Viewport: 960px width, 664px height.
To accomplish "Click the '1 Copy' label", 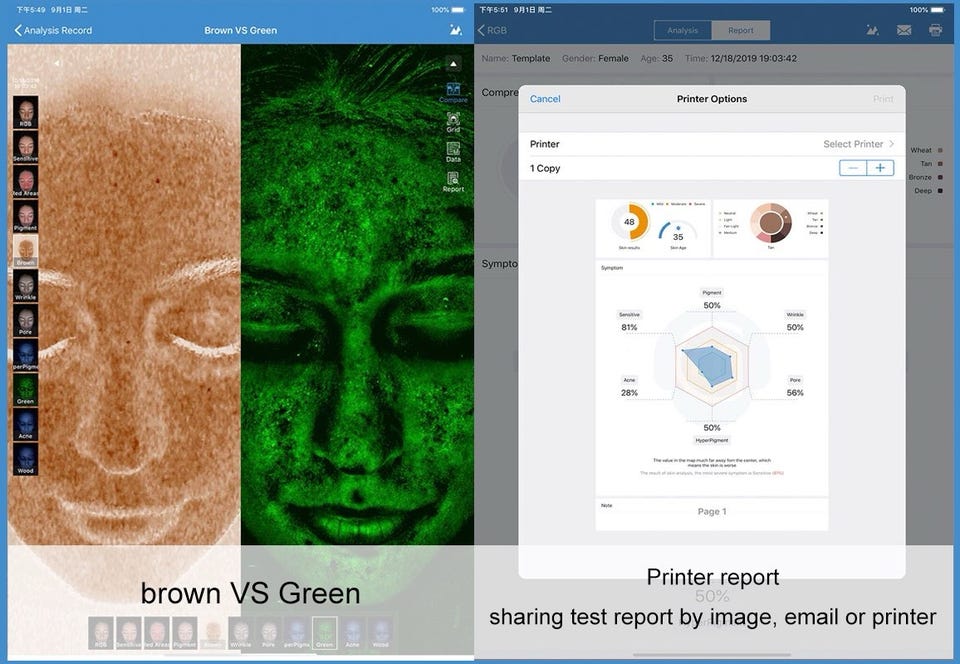I will pos(545,168).
